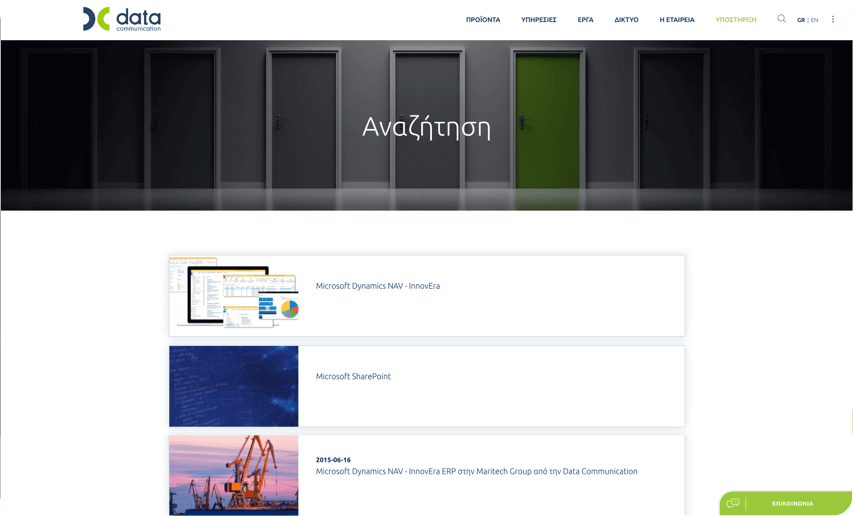Switch language to GR
The width and height of the screenshot is (853, 516).
tap(801, 20)
